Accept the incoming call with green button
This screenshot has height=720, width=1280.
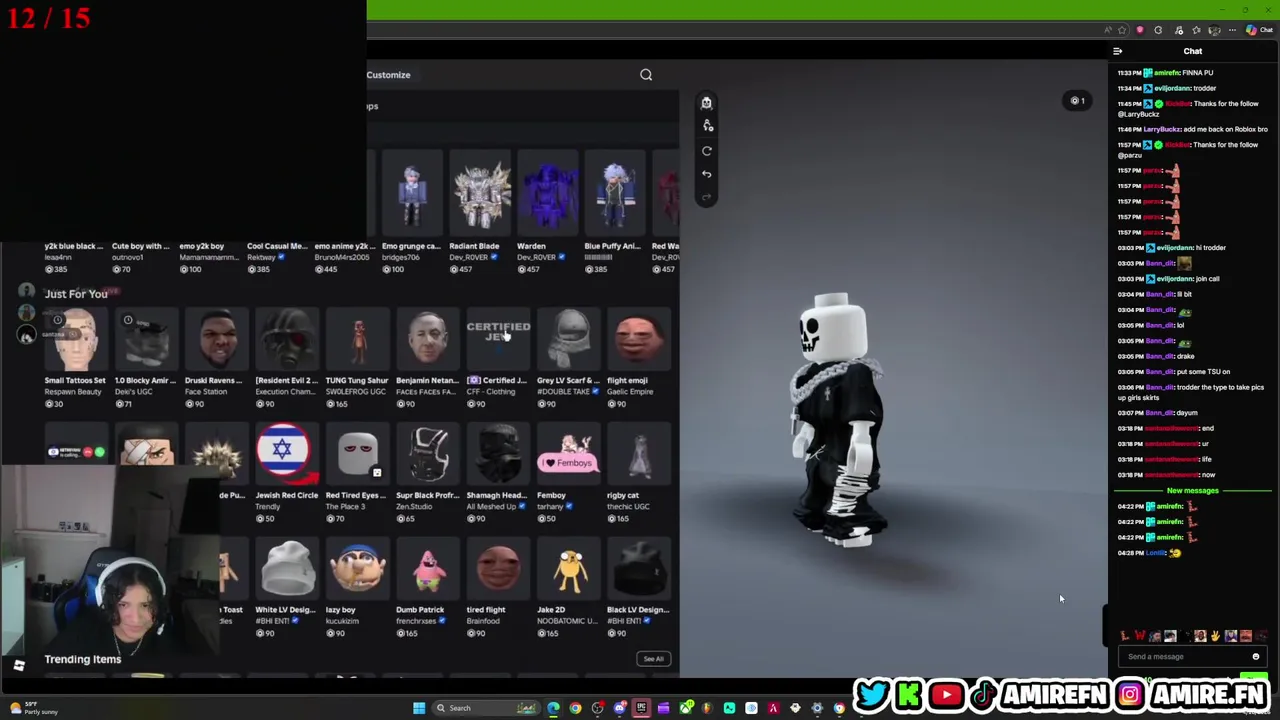[x=99, y=452]
